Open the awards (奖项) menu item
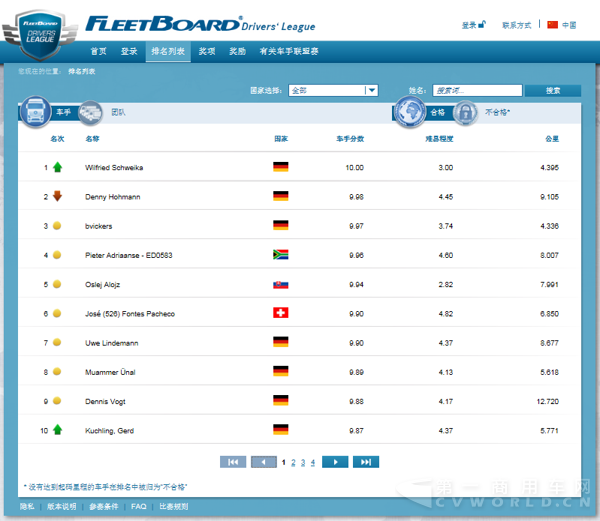 (207, 51)
